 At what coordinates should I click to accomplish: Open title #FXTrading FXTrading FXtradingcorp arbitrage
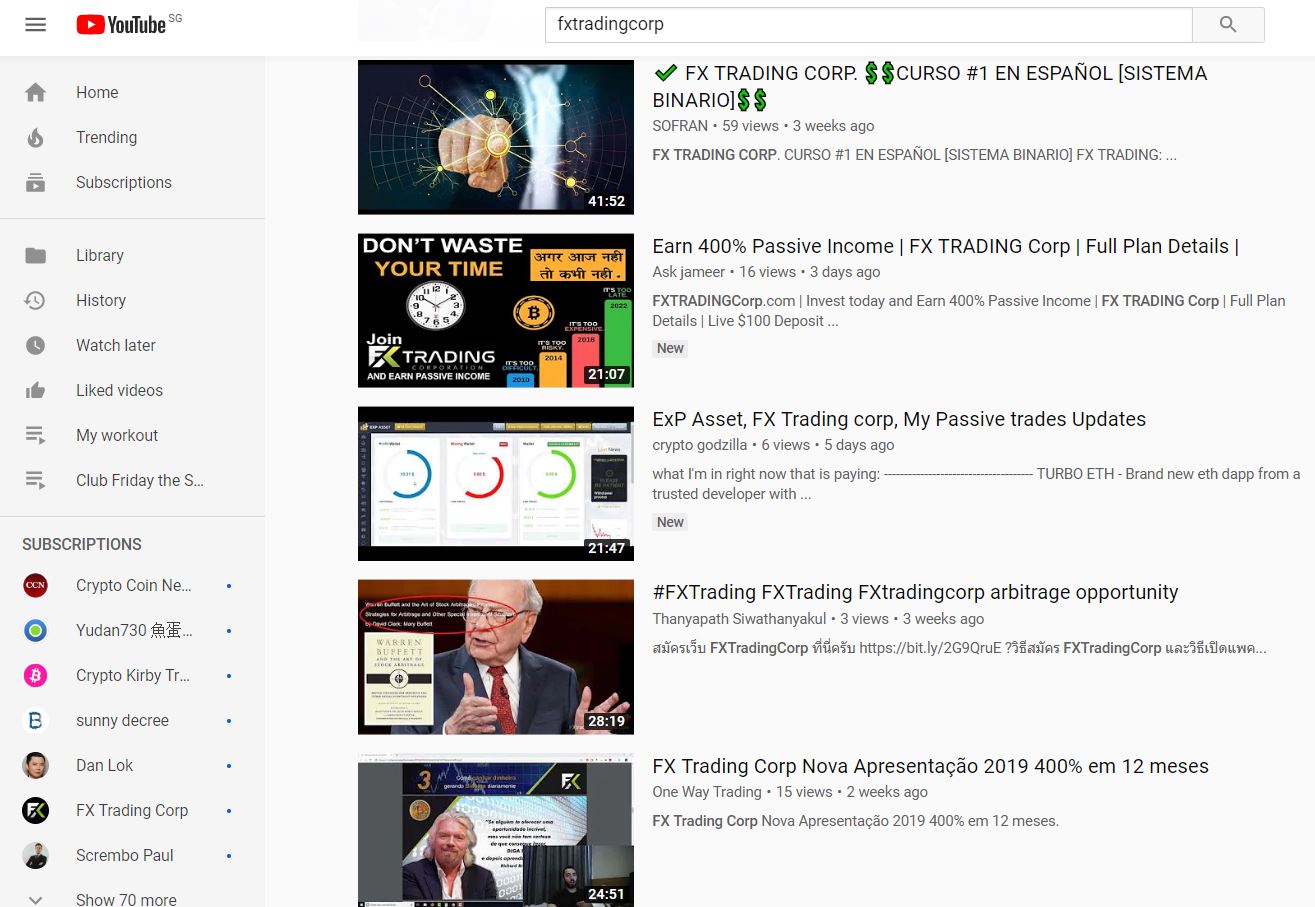(x=915, y=592)
